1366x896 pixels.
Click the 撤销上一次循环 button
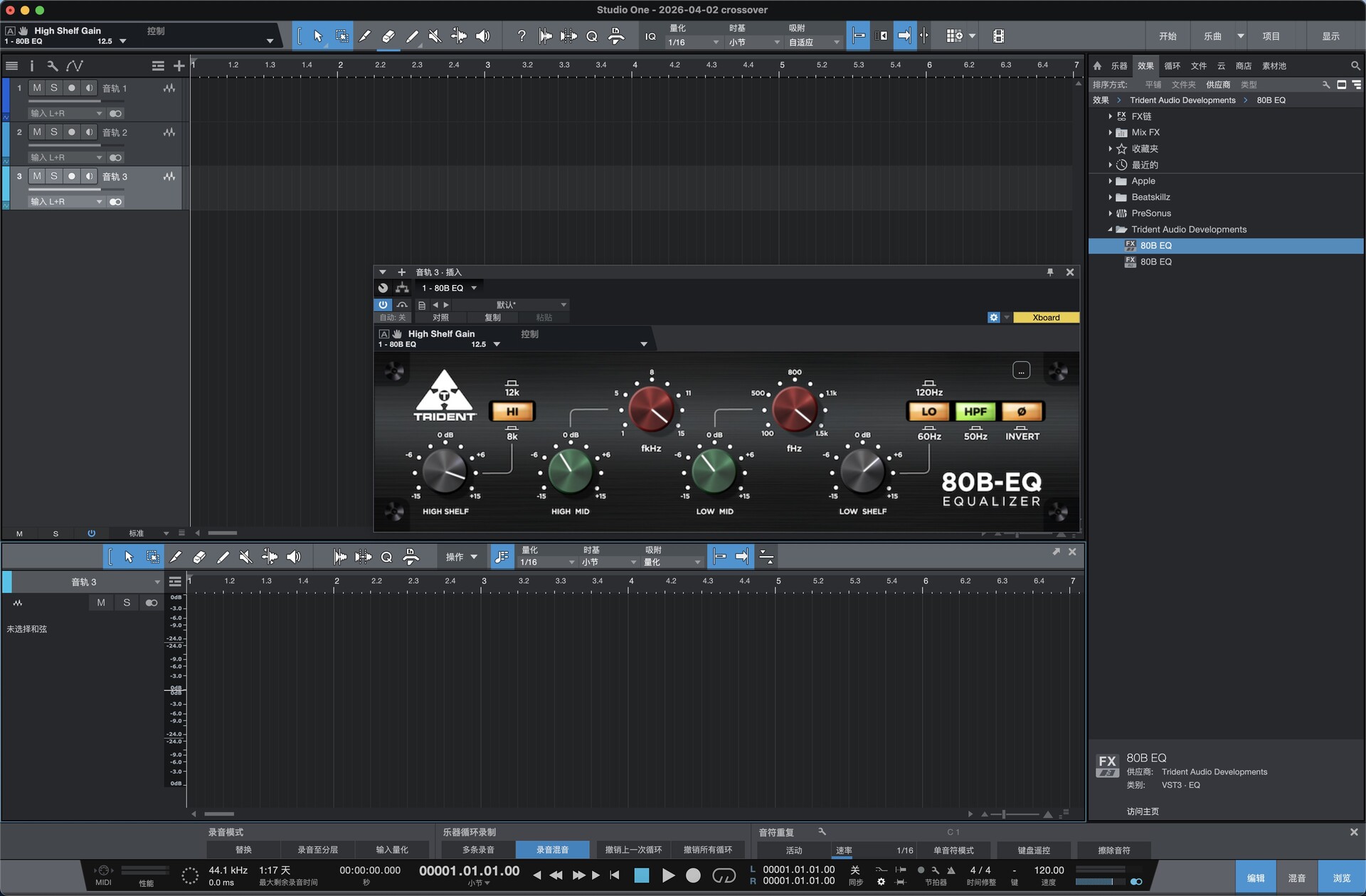pos(633,850)
